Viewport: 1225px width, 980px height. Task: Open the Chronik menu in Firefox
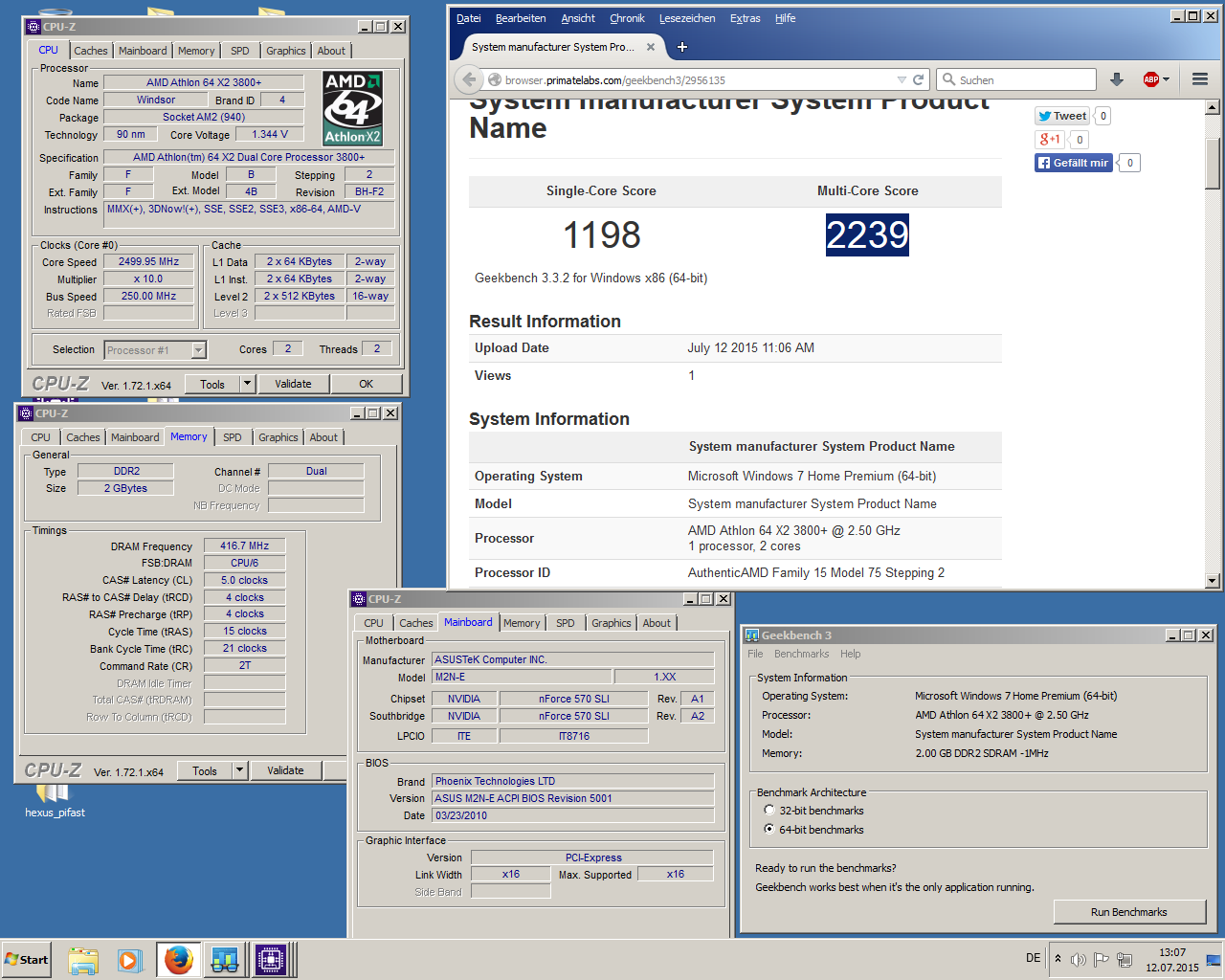pos(627,18)
